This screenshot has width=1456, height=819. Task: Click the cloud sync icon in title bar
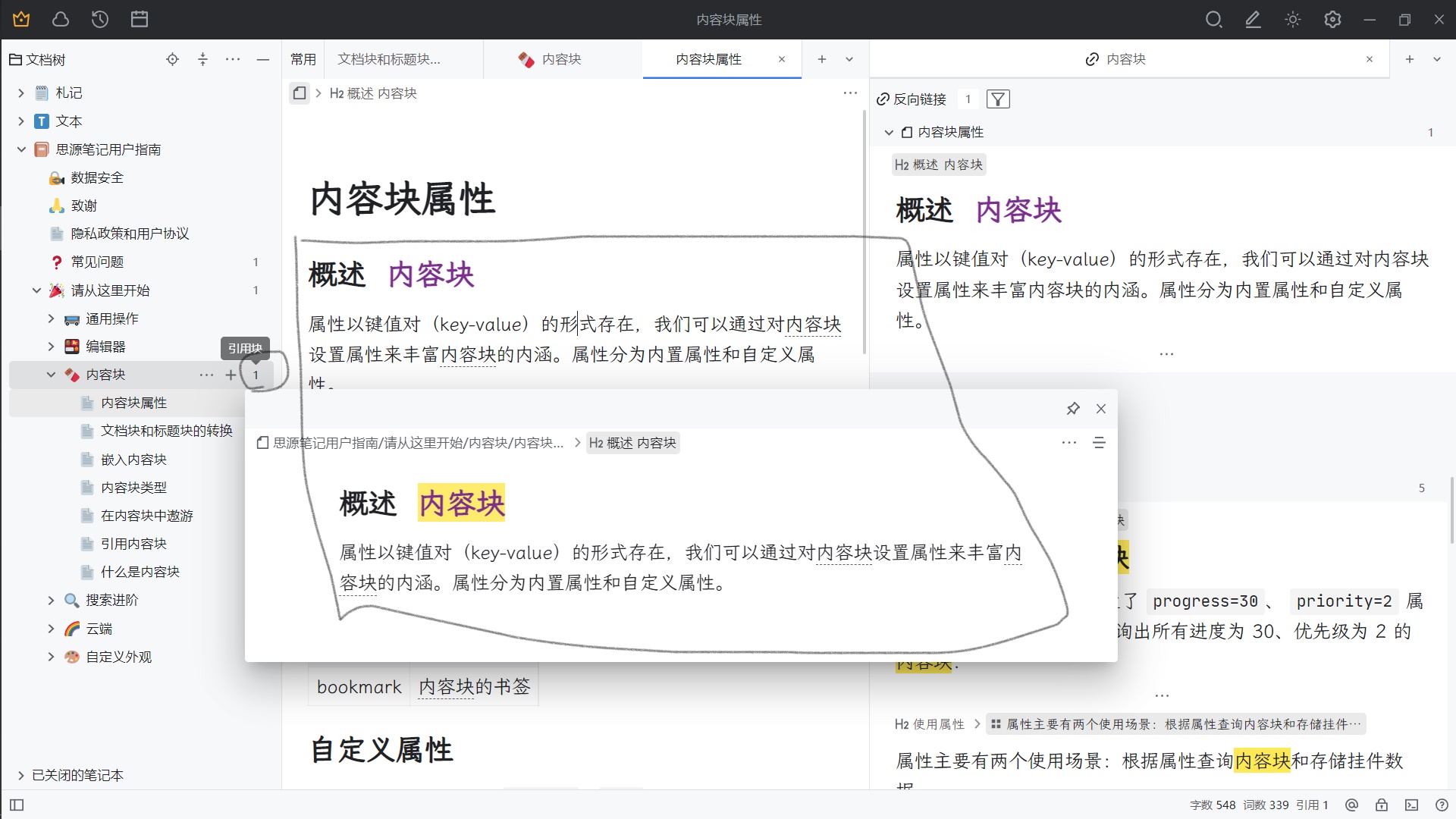(61, 20)
